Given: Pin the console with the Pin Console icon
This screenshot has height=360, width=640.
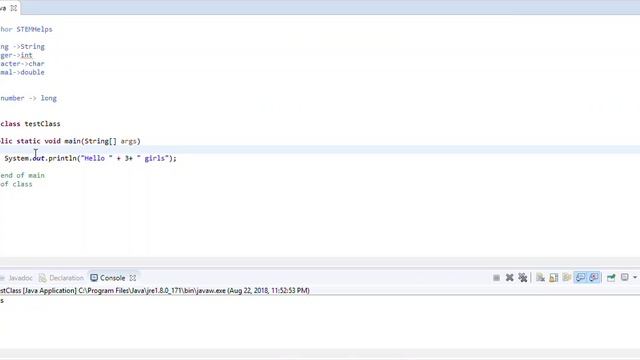Looking at the screenshot, I should [611, 278].
